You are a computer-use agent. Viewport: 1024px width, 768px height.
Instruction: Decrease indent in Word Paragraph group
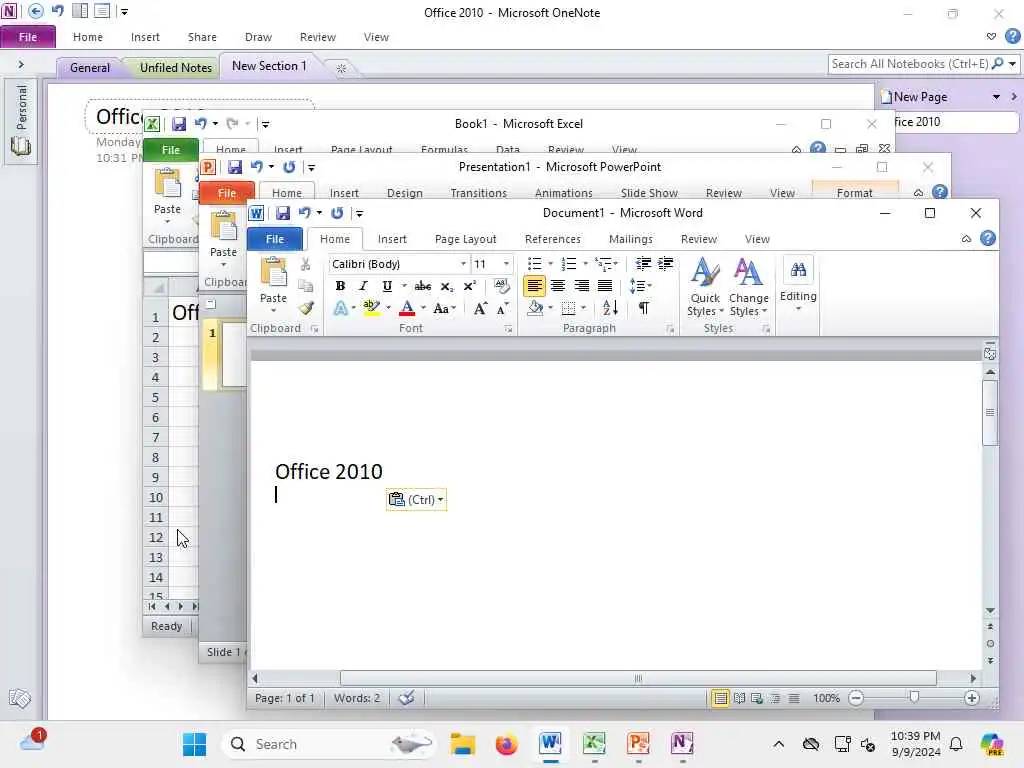pyautogui.click(x=643, y=264)
